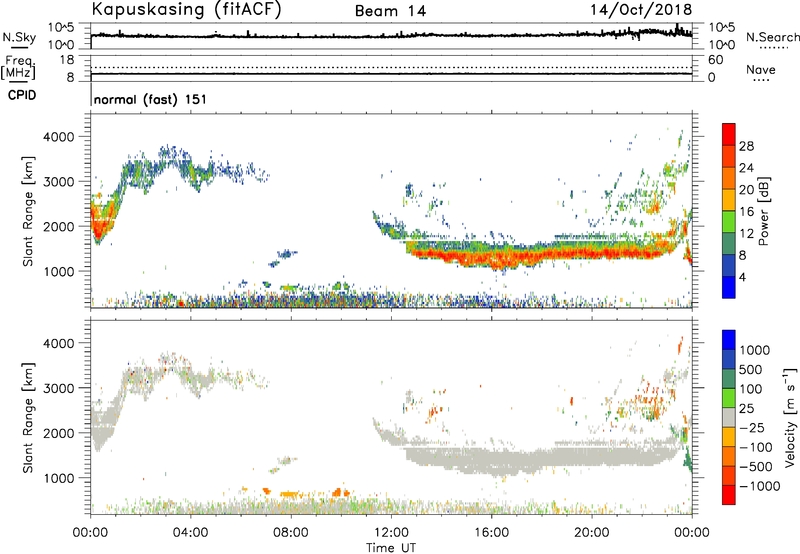
Task: Click the 12:00 time axis tick label
Action: (x=391, y=533)
